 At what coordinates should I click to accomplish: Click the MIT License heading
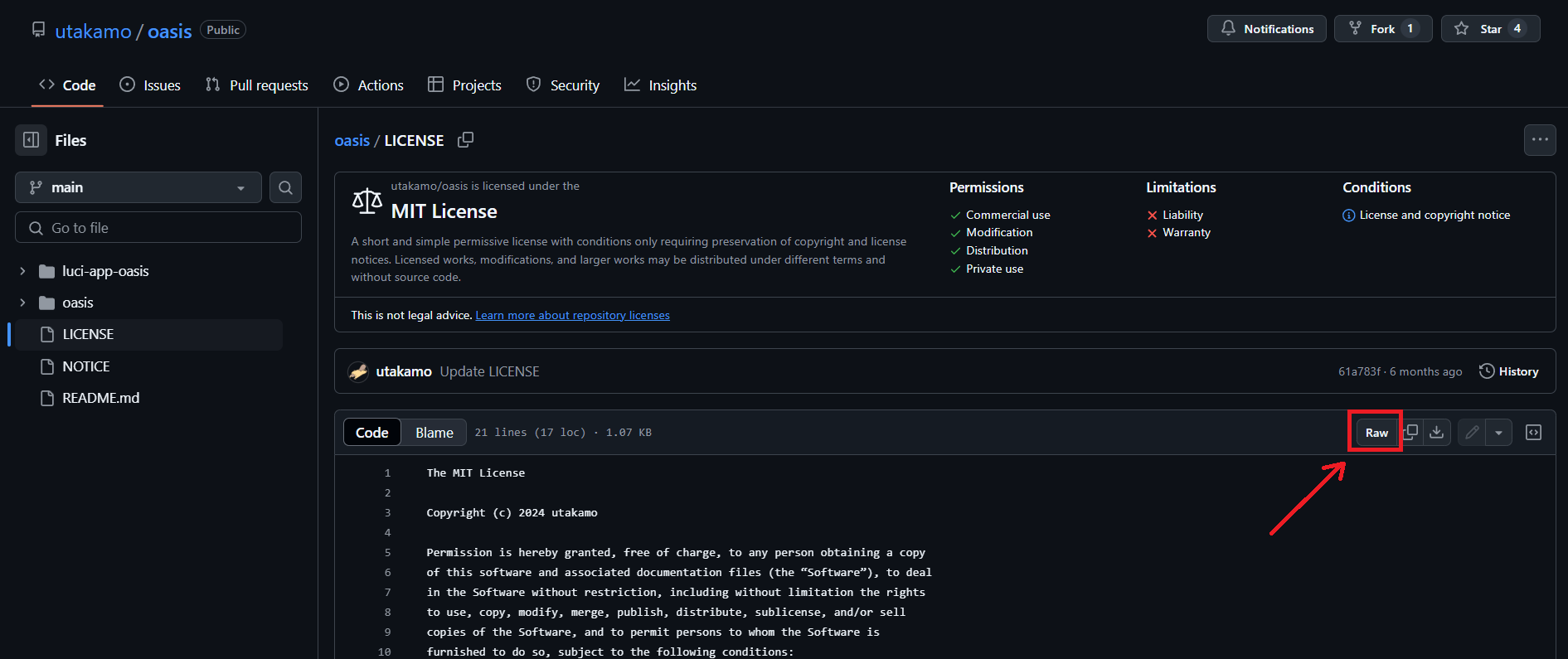point(444,211)
